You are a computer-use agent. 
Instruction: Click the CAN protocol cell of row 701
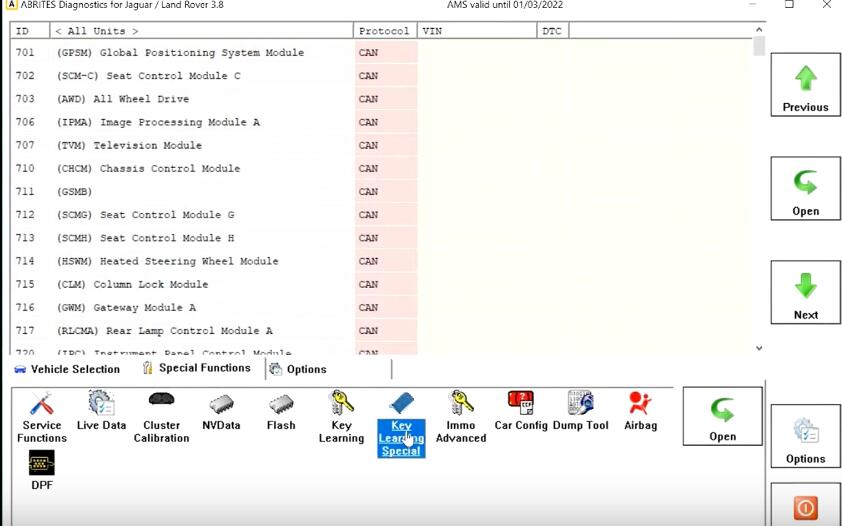pos(386,53)
